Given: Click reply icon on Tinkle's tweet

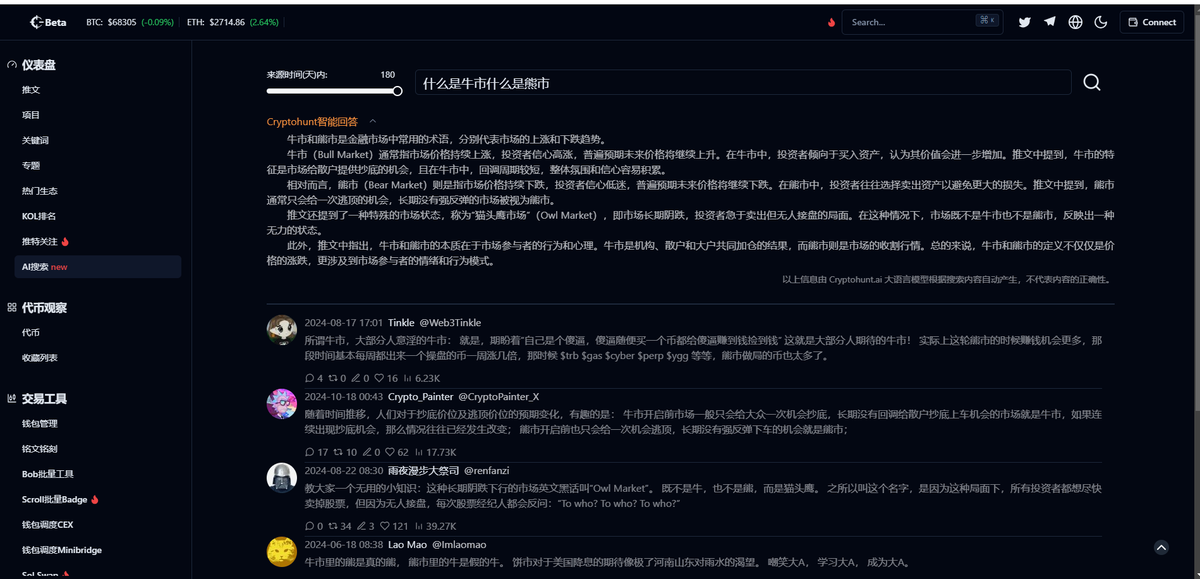Looking at the screenshot, I should coord(310,378).
